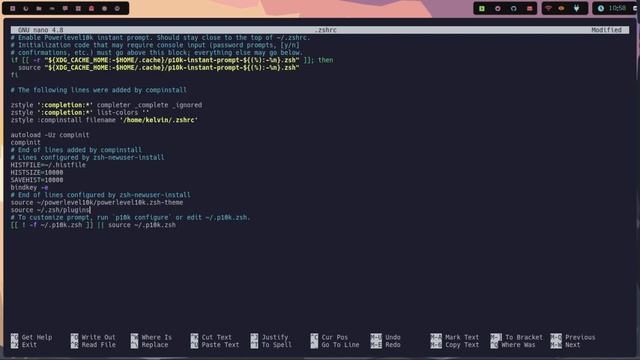
Task: Click the Go To Line shortcut label
Action: [340, 345]
